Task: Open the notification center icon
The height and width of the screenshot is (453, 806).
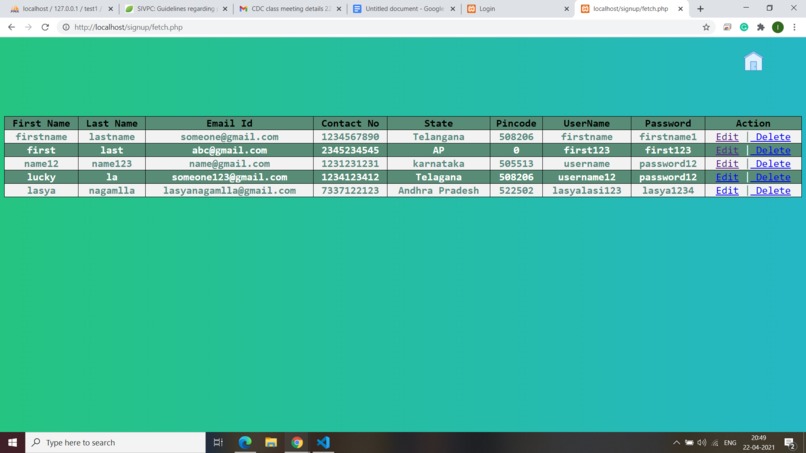Action: [x=790, y=443]
